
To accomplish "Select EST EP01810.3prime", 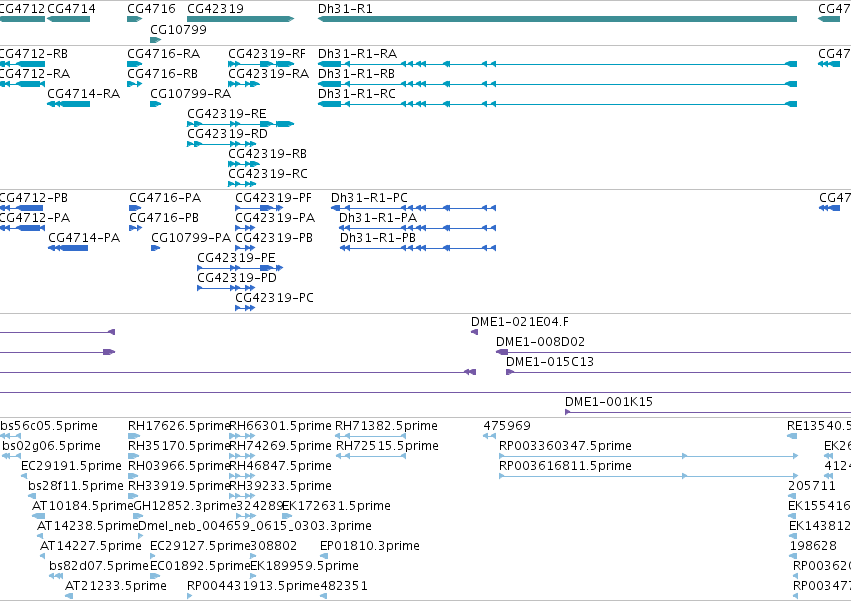I will (324, 556).
